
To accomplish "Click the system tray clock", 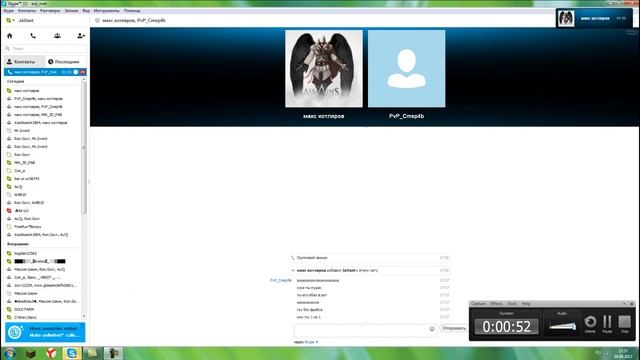I will click(623, 353).
